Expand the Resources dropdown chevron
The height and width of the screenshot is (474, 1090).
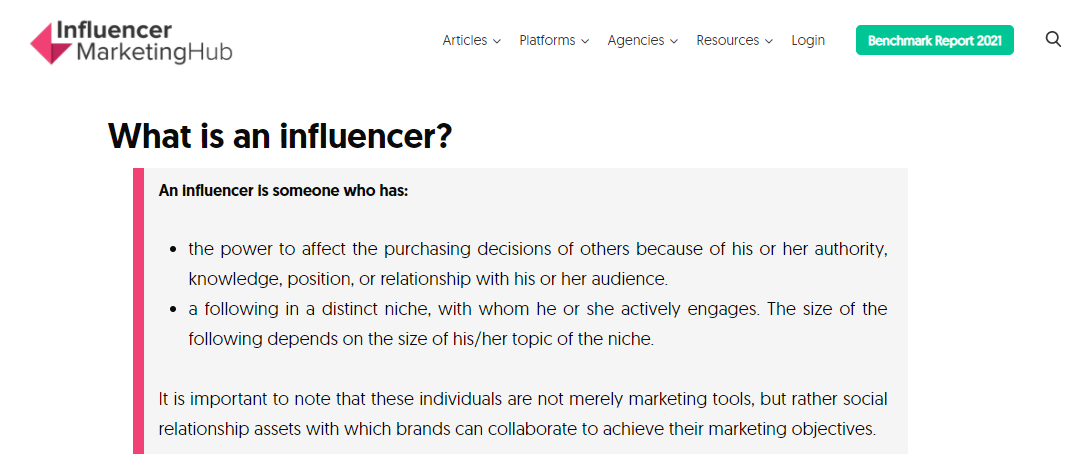point(769,41)
